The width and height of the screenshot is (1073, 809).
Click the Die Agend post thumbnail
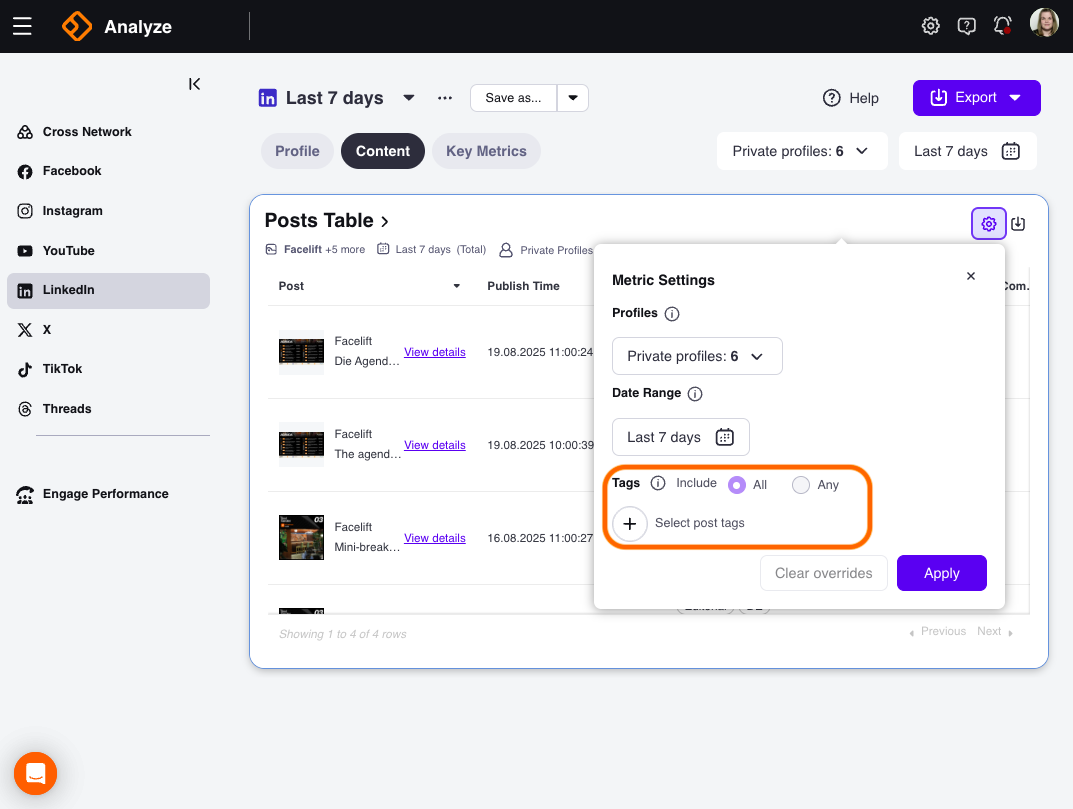click(x=301, y=352)
